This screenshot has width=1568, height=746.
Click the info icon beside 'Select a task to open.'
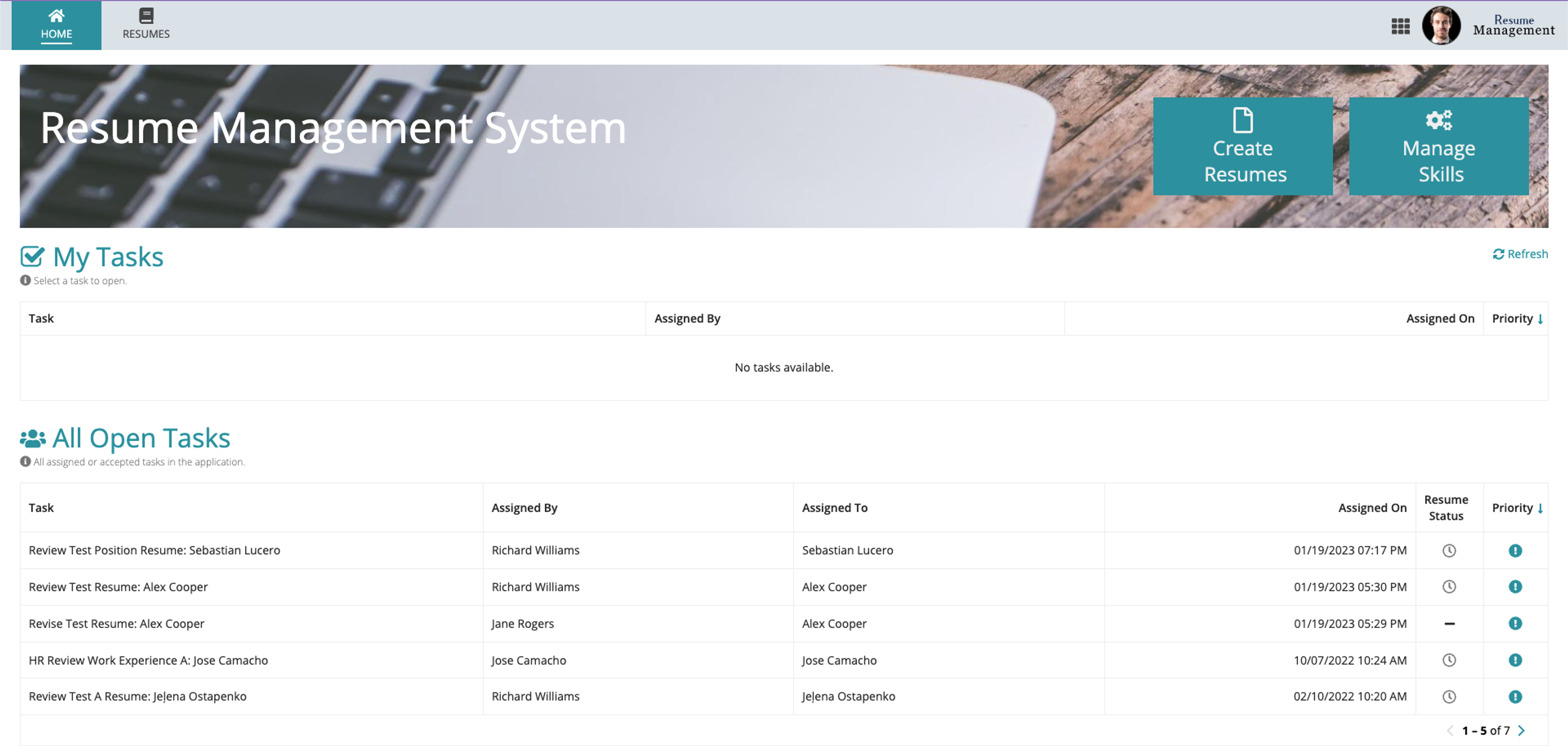[x=25, y=280]
